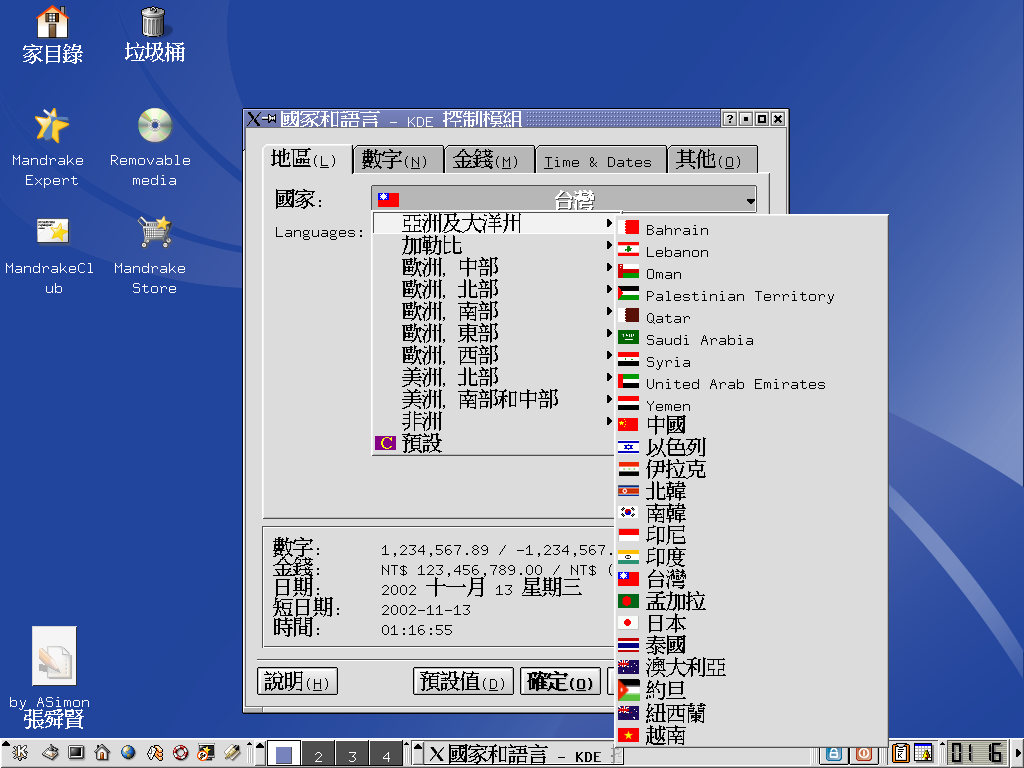The height and width of the screenshot is (768, 1024).
Task: Switch to the 其他(O) tab
Action: [x=712, y=160]
